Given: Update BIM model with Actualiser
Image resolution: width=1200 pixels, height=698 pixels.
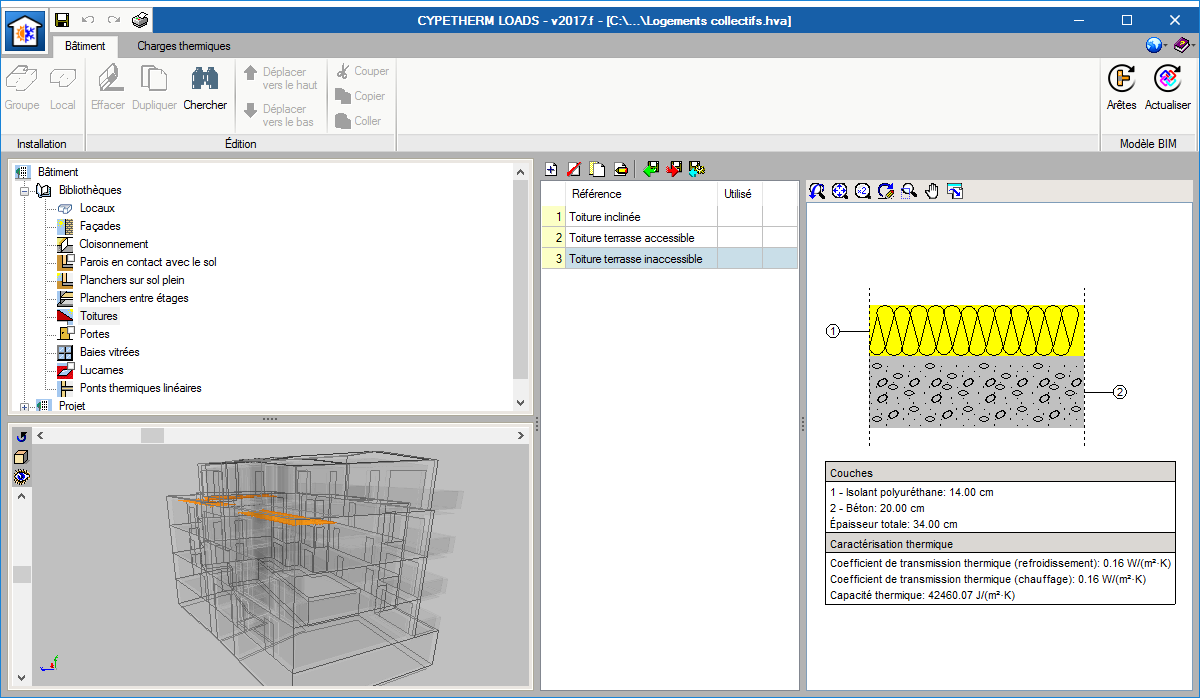Looking at the screenshot, I should tap(1167, 87).
